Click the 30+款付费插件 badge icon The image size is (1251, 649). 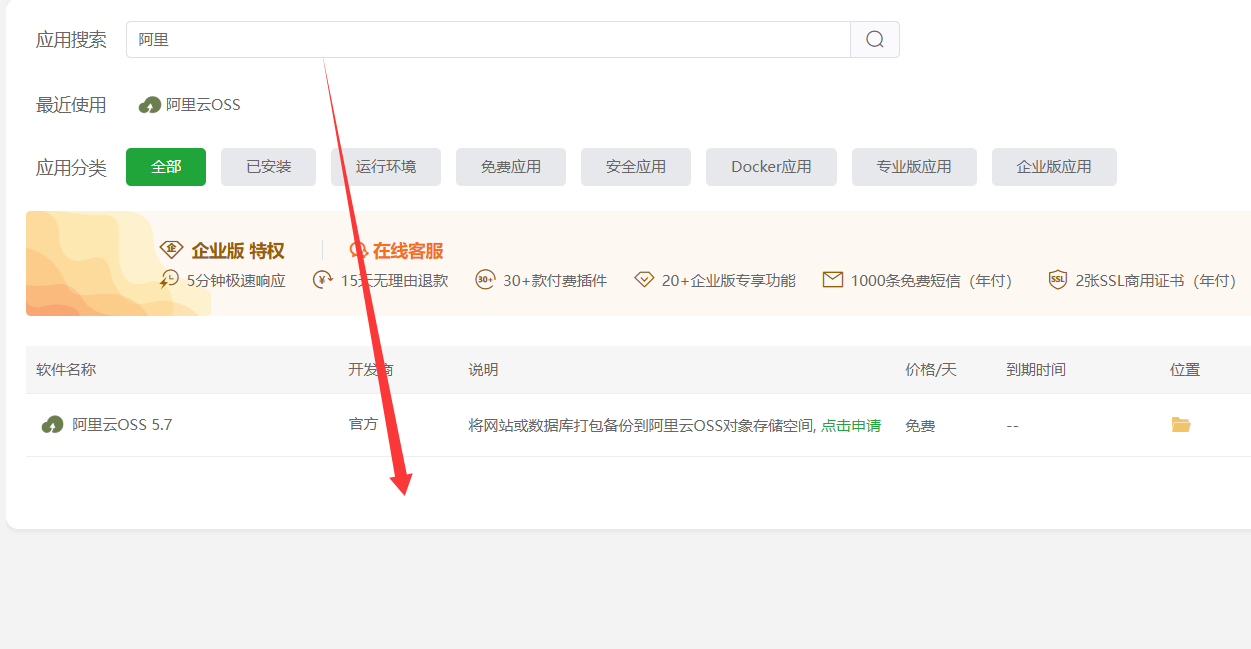click(485, 280)
